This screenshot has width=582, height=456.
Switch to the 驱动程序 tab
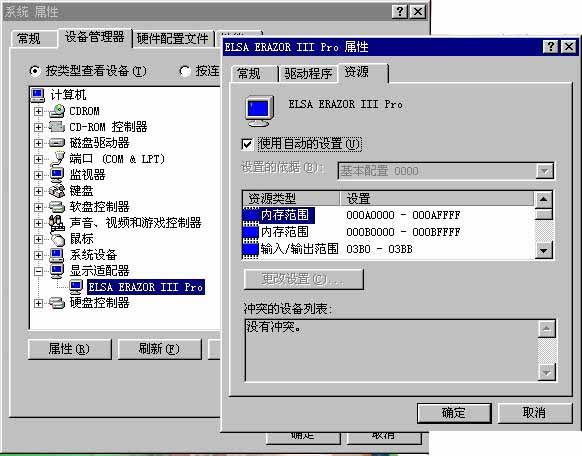[308, 73]
